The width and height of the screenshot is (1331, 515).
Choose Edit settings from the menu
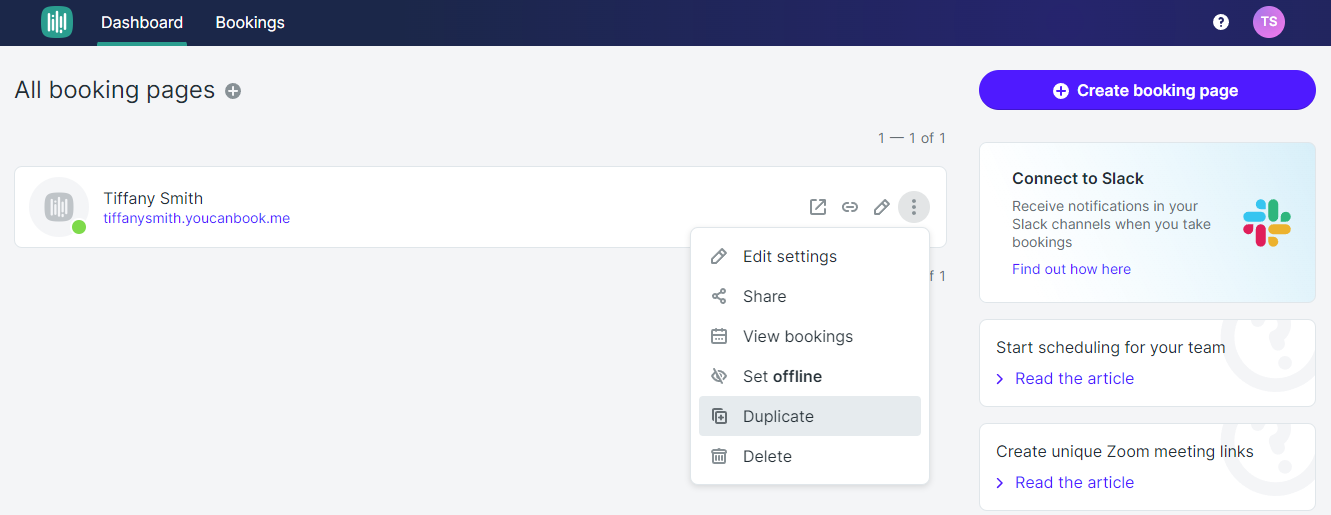[x=810, y=256]
